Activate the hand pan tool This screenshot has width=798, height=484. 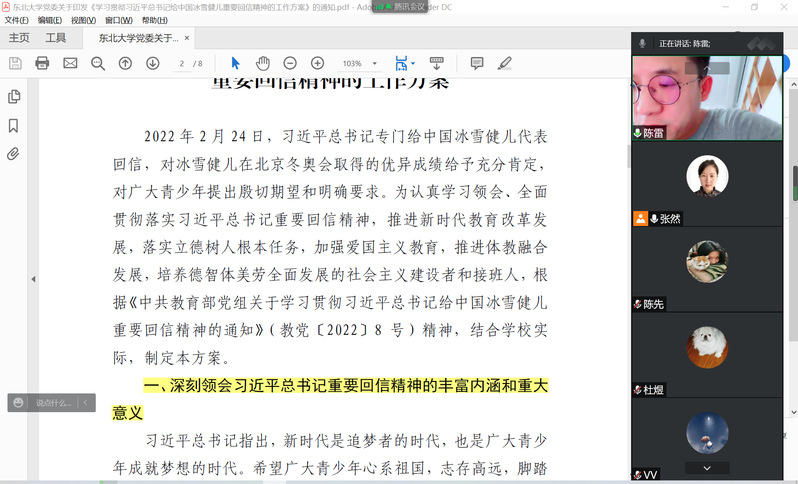click(262, 63)
